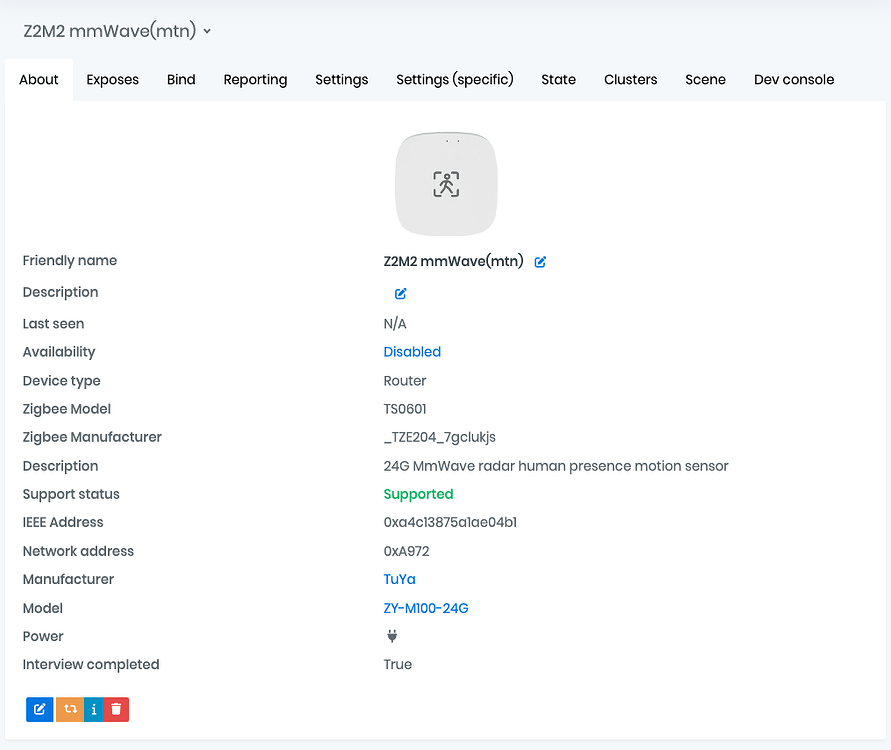891x750 pixels.
Task: Click the edit description pencil icon
Action: click(x=401, y=294)
